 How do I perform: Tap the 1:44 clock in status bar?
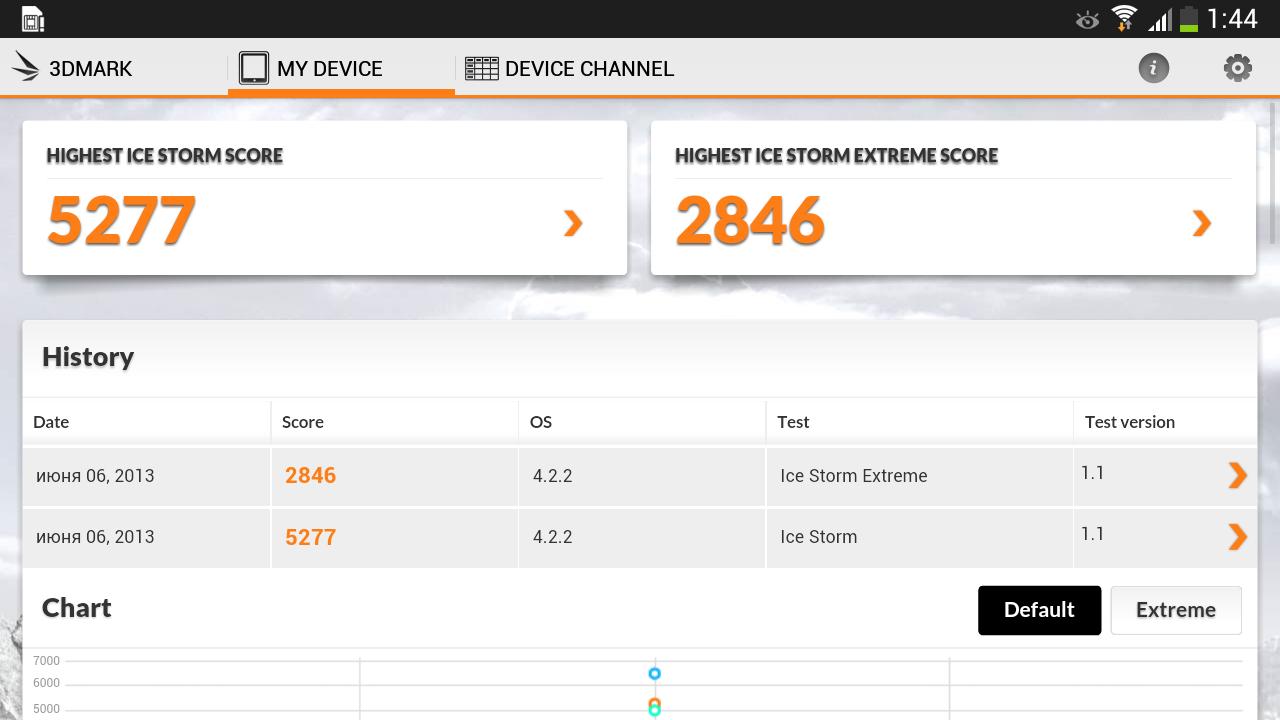[1232, 19]
